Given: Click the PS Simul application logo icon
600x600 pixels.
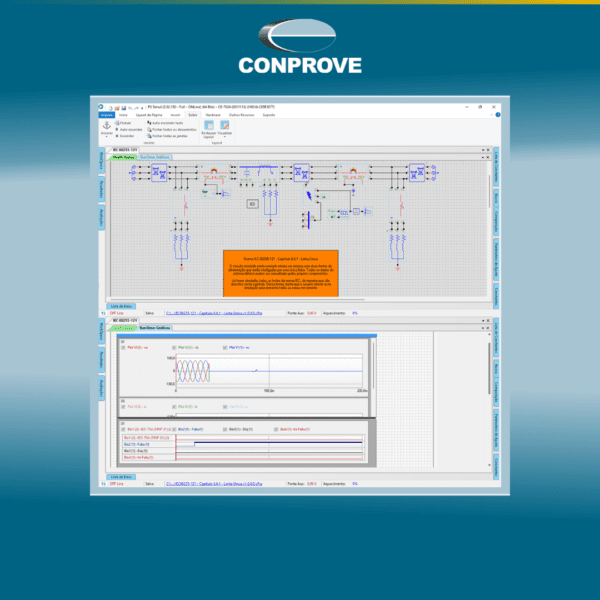Looking at the screenshot, I should [x=101, y=107].
